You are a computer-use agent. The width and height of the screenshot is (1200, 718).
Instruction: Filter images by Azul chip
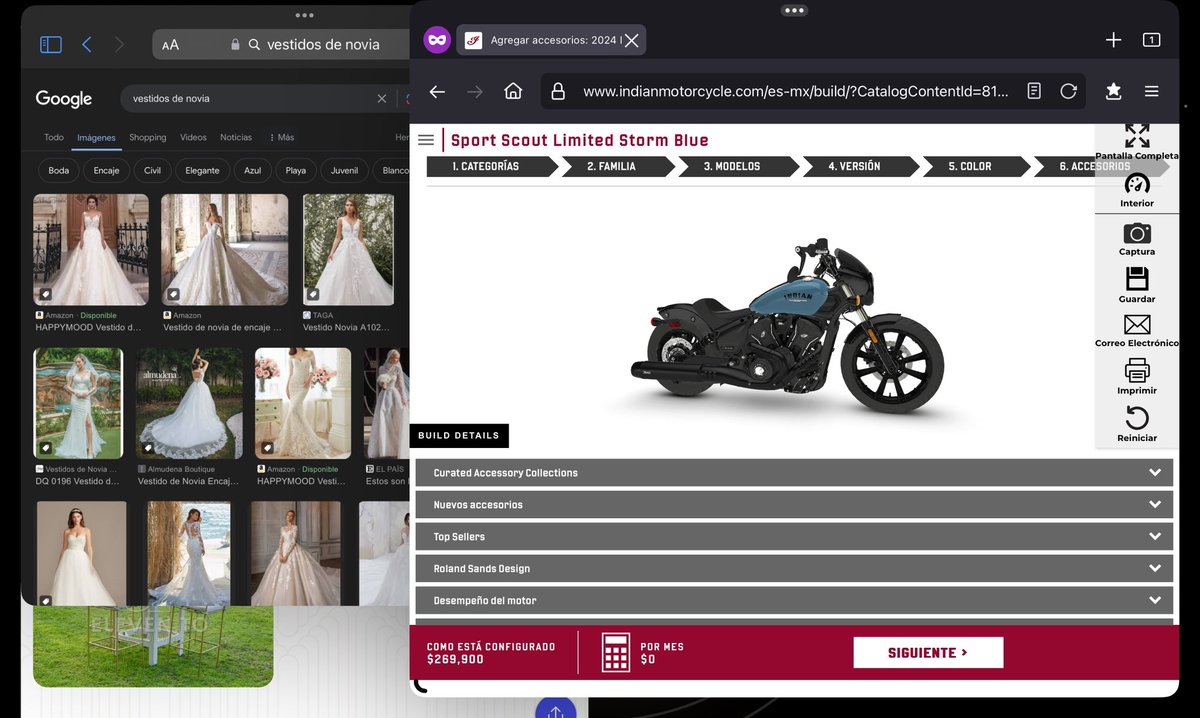coord(253,170)
